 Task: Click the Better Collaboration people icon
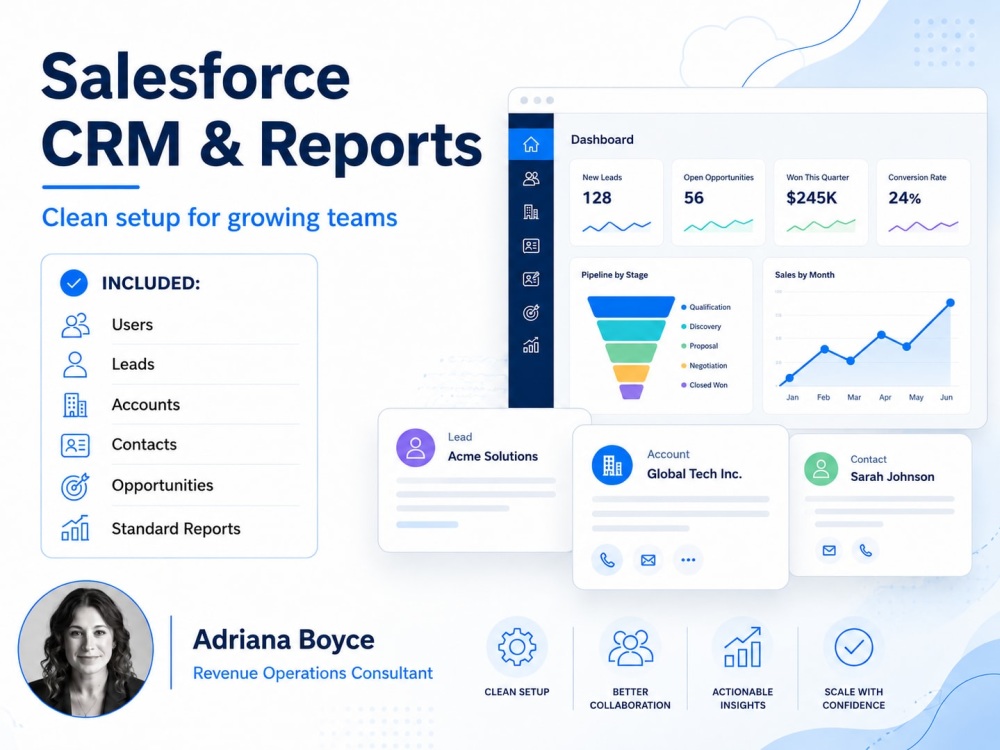click(x=630, y=648)
